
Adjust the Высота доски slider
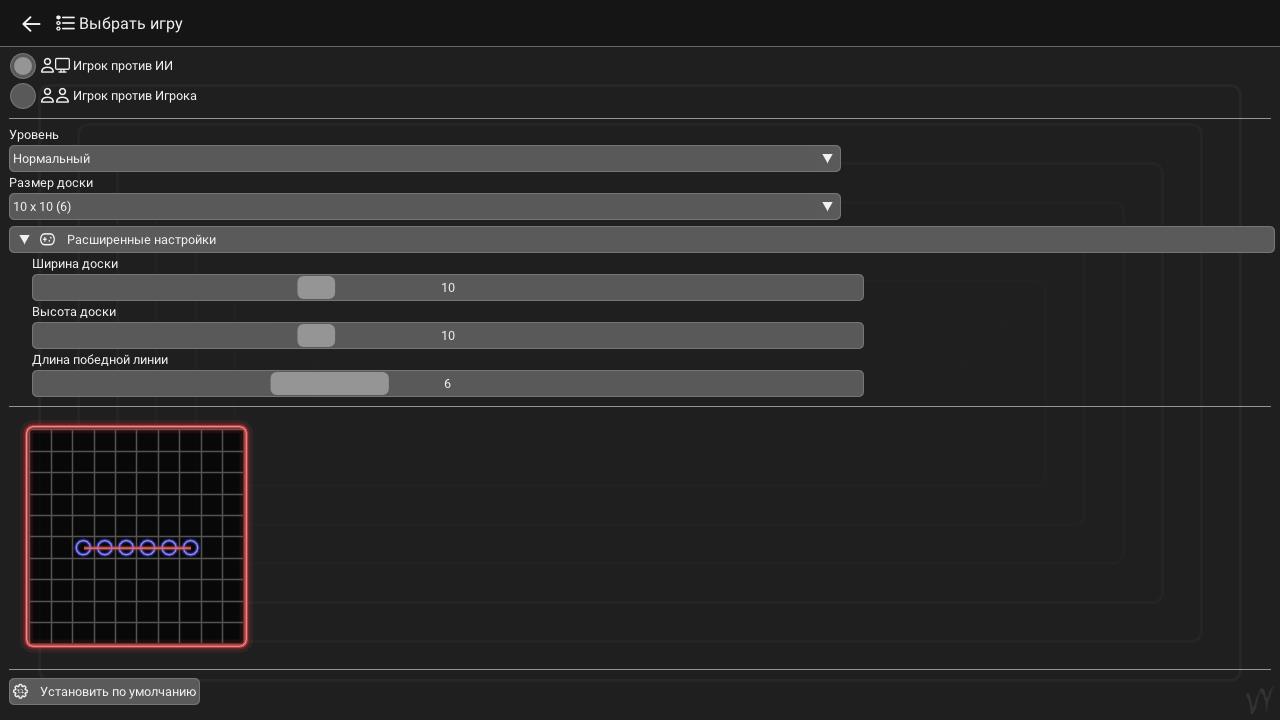[x=316, y=335]
